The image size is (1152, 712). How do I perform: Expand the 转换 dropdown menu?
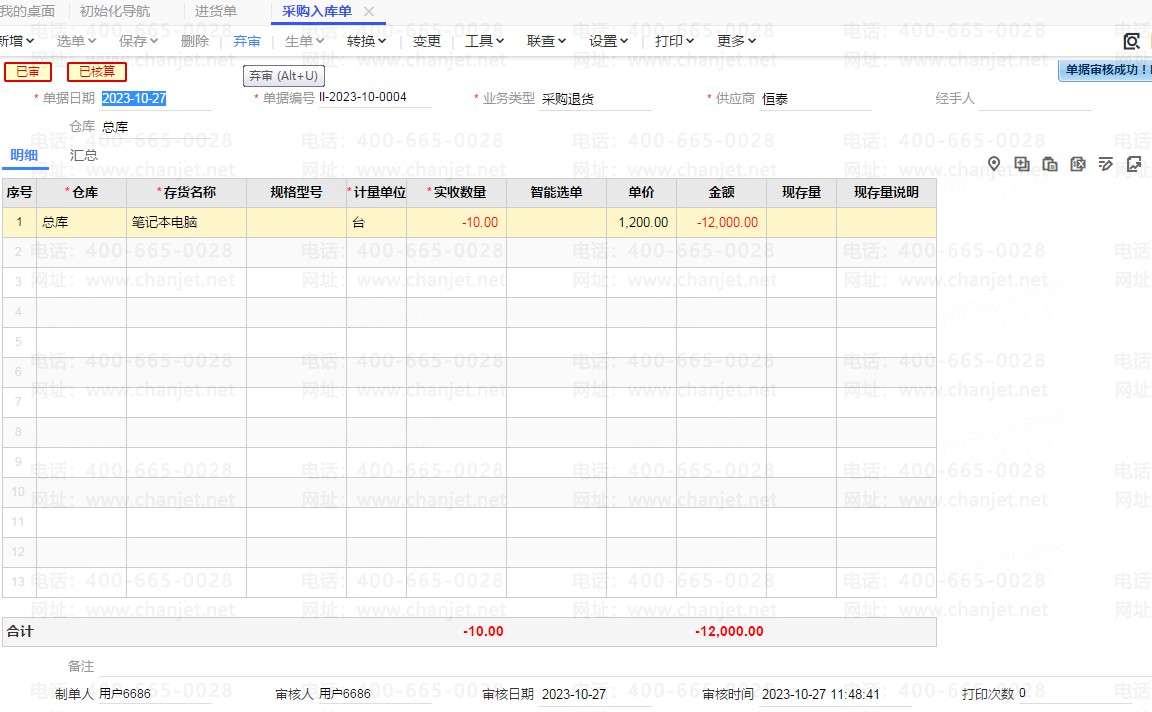point(366,41)
